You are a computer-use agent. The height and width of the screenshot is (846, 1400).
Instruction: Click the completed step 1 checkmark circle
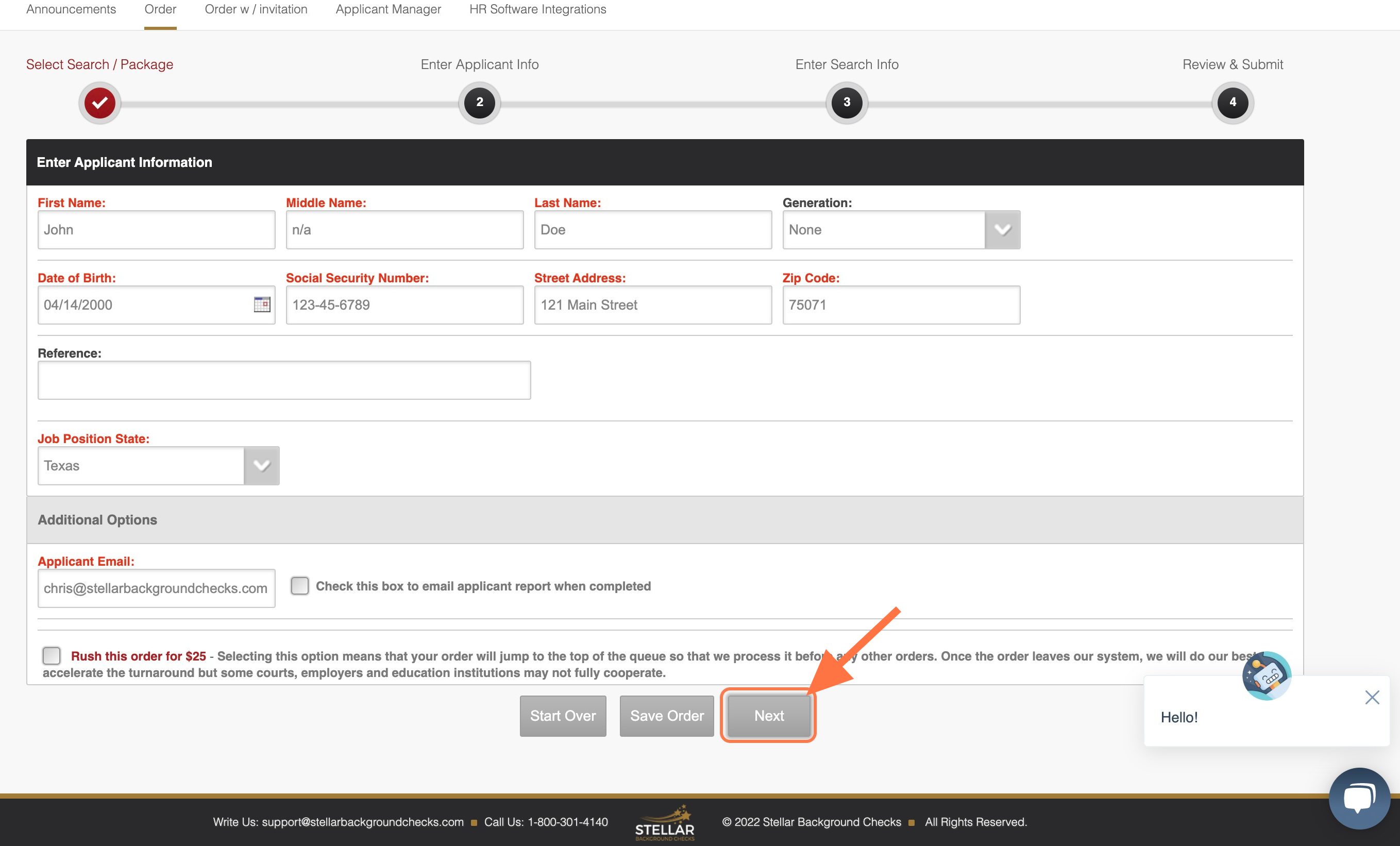(100, 103)
